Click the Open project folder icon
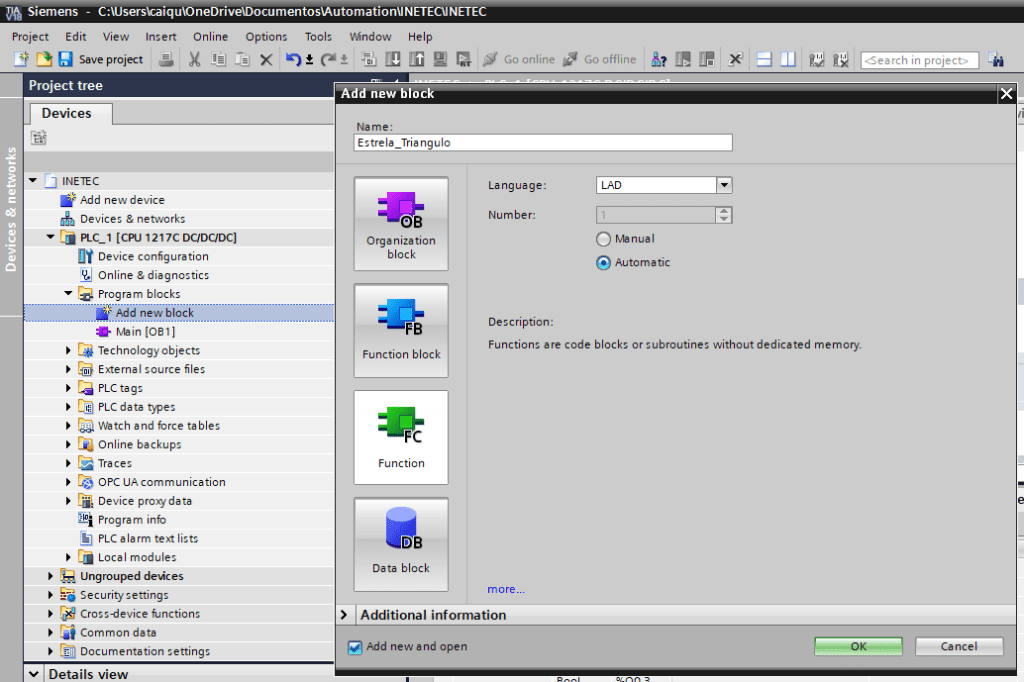This screenshot has height=682, width=1024. 44,59
